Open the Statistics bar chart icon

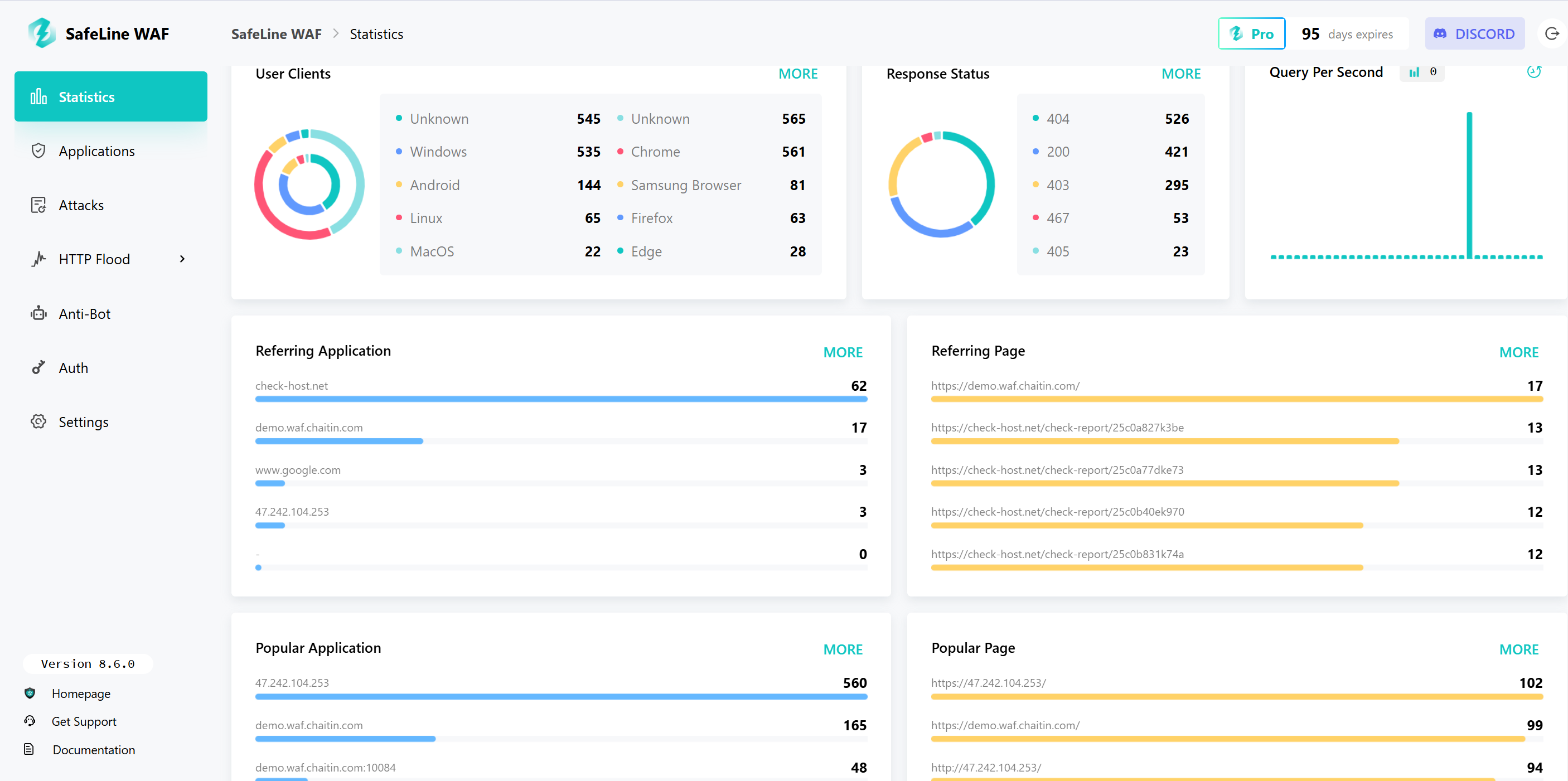coord(38,96)
